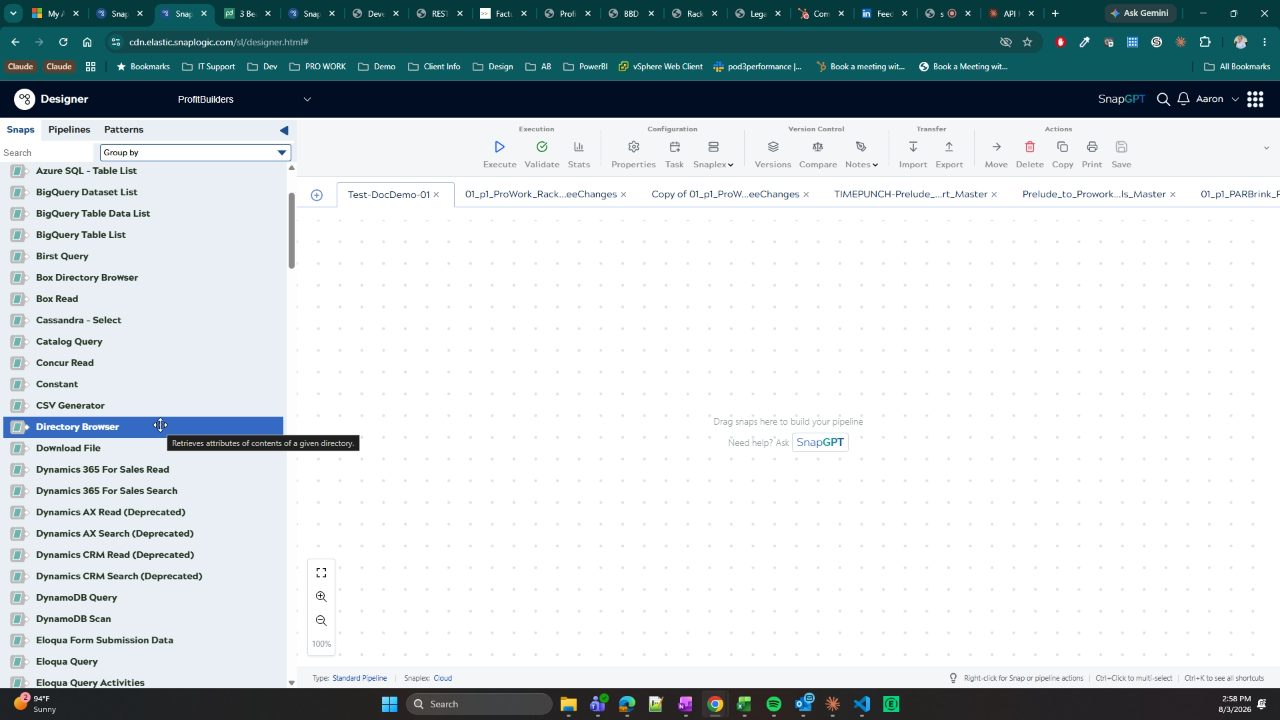Open the SnapLogic search magnifier icon
Screen dimensions: 1280x720
1163,99
